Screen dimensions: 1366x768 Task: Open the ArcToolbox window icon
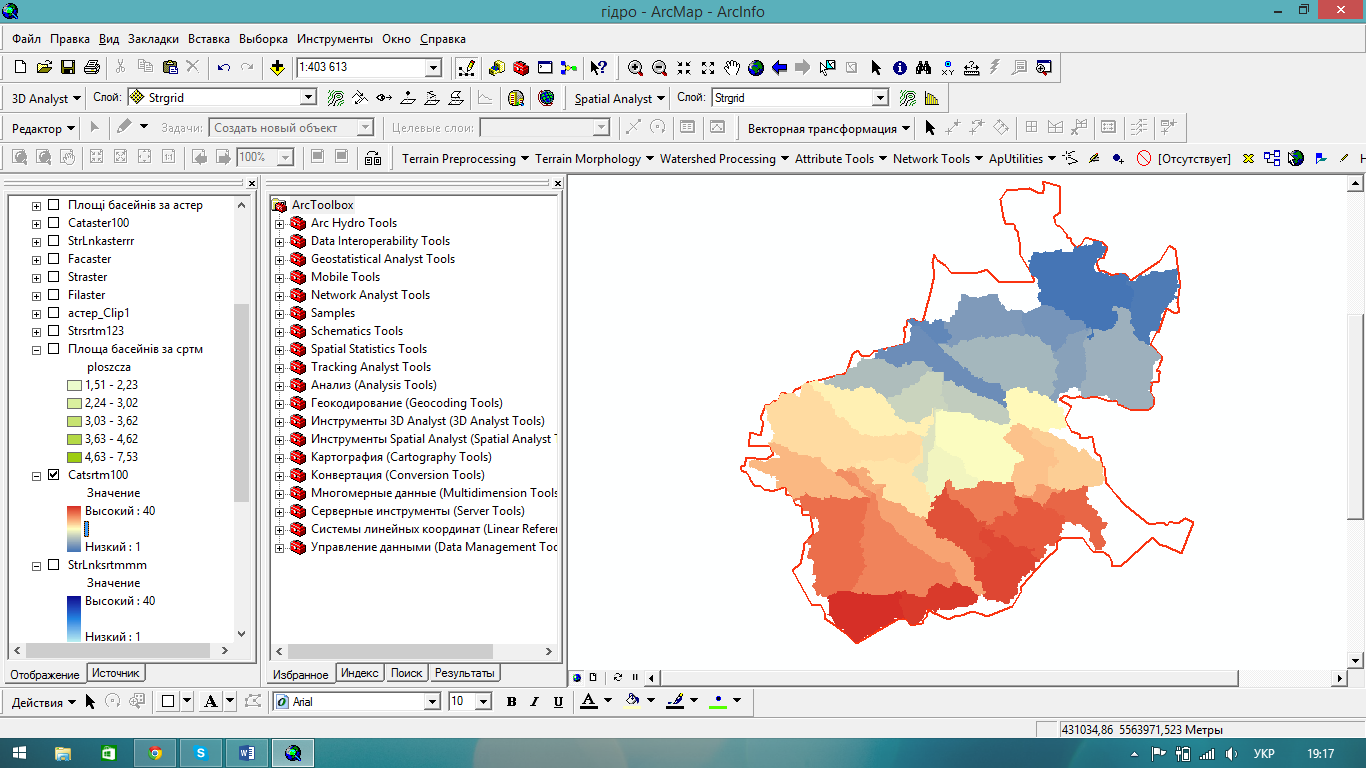tap(521, 68)
